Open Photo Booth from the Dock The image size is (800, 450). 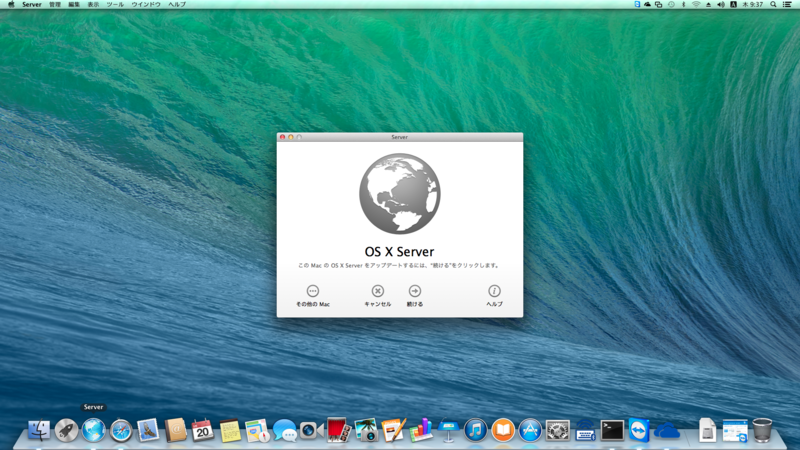coord(339,430)
